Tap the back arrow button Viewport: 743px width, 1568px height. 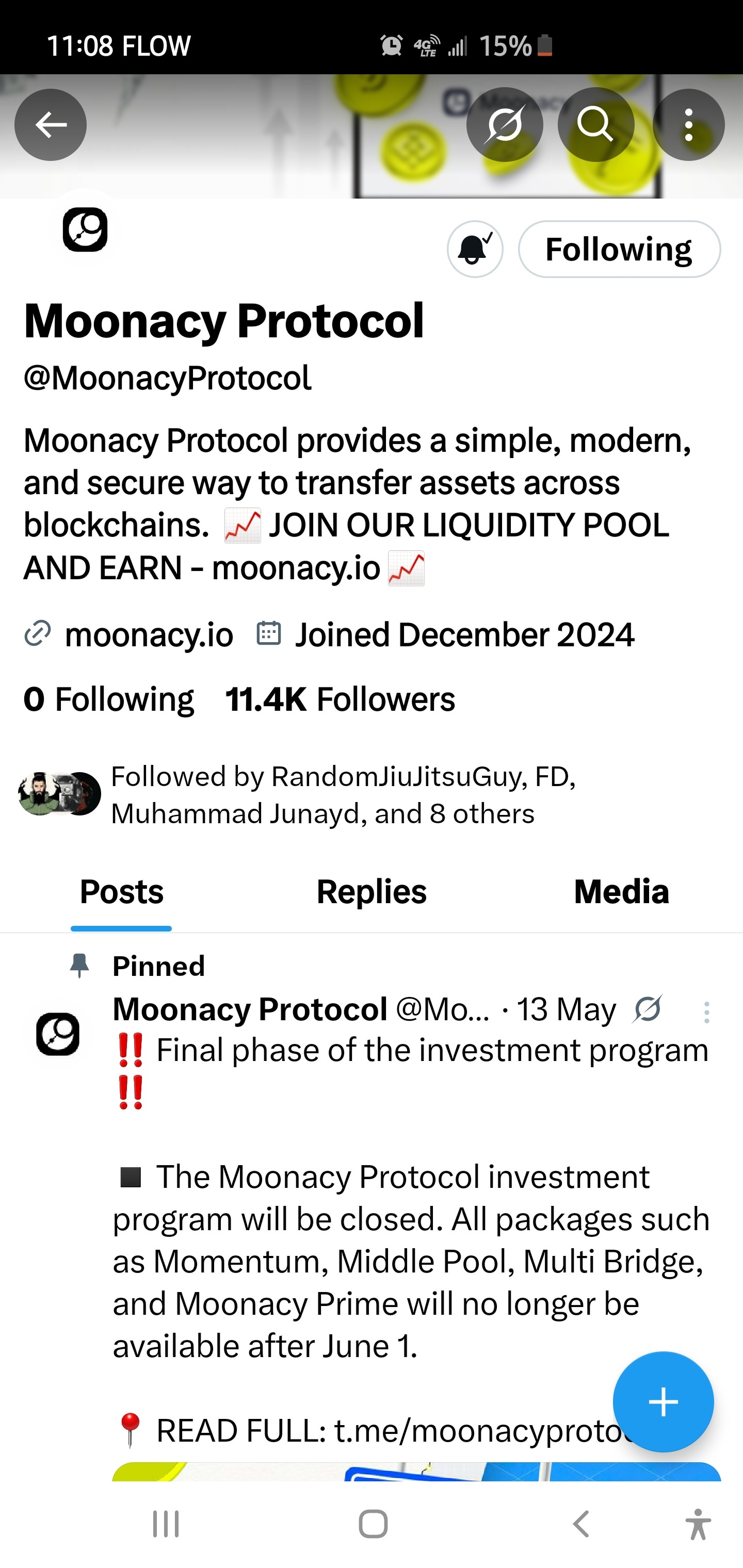tap(51, 125)
